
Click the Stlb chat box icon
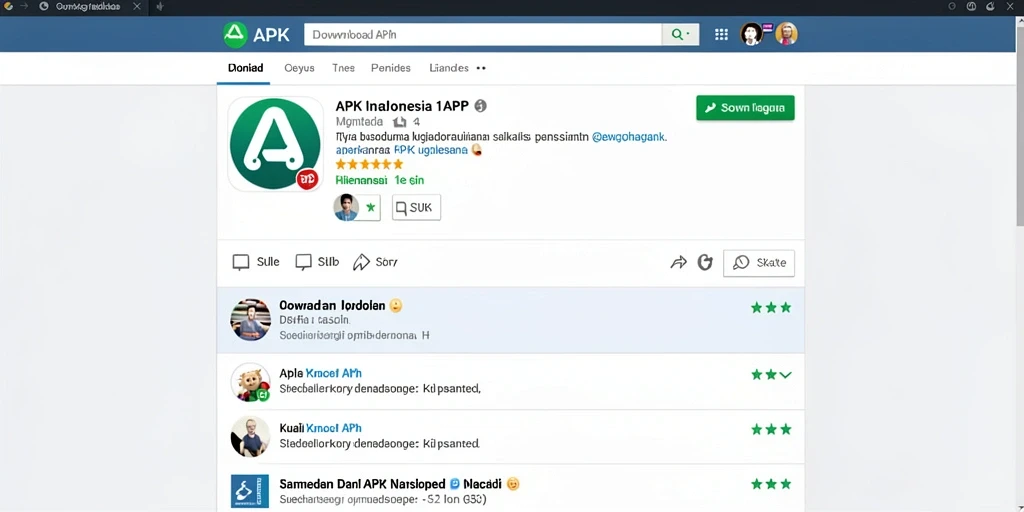[303, 263]
